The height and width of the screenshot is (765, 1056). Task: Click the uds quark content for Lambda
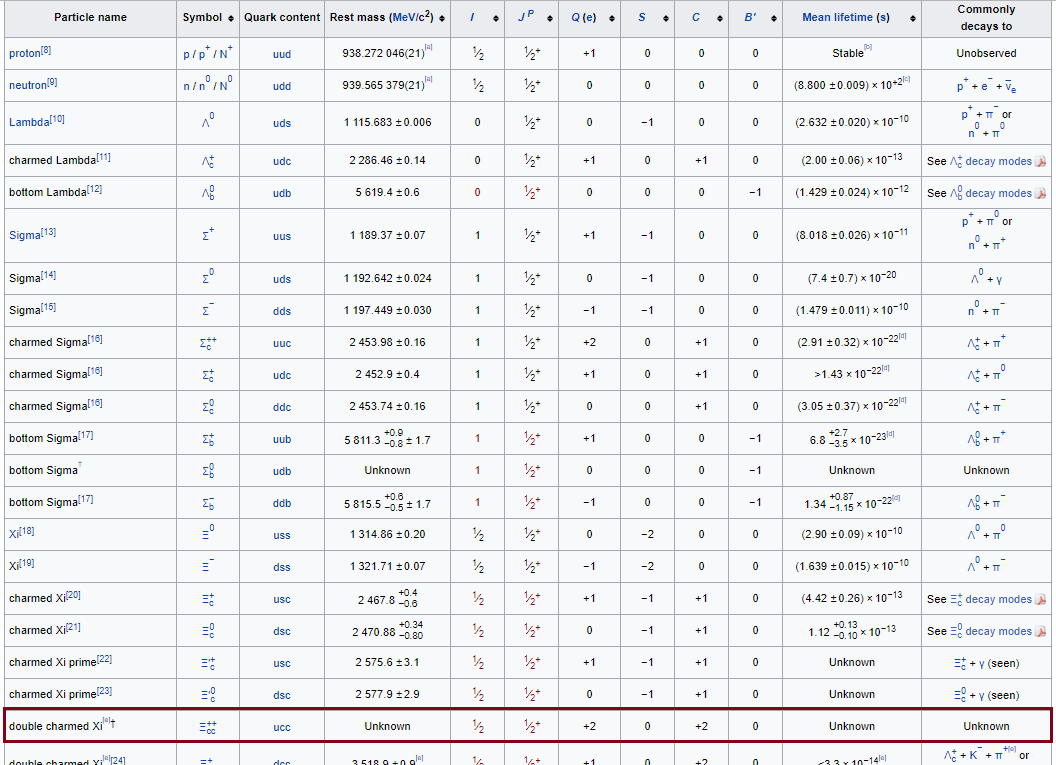tap(282, 122)
